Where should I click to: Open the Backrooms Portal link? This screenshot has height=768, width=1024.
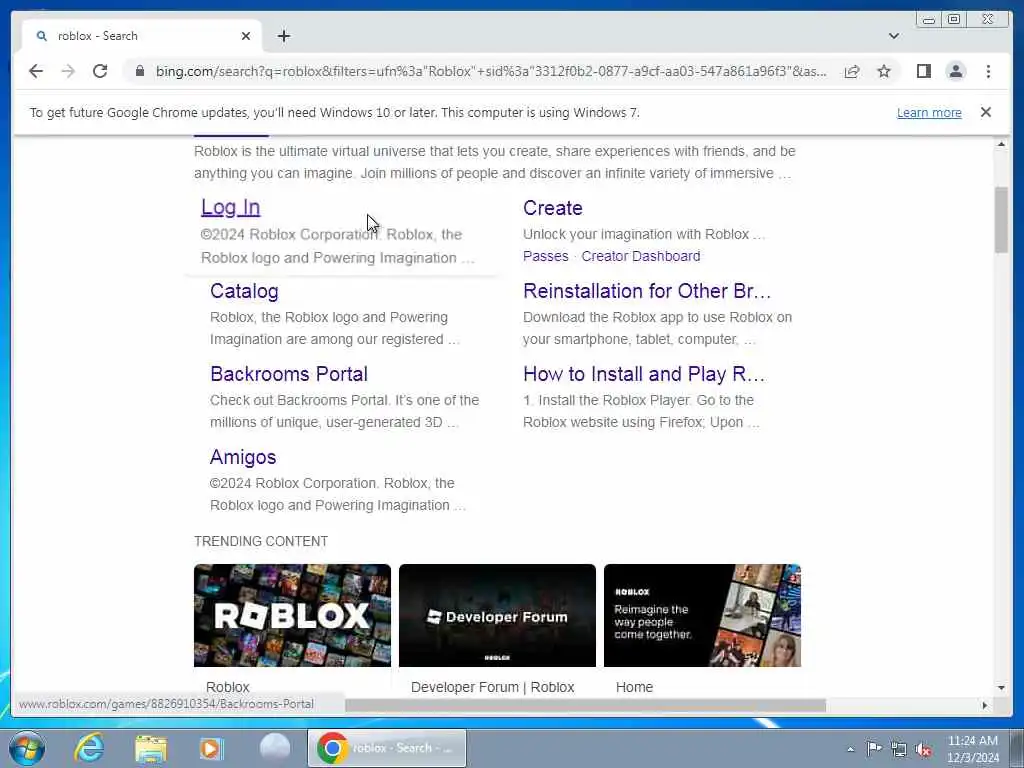click(x=289, y=374)
